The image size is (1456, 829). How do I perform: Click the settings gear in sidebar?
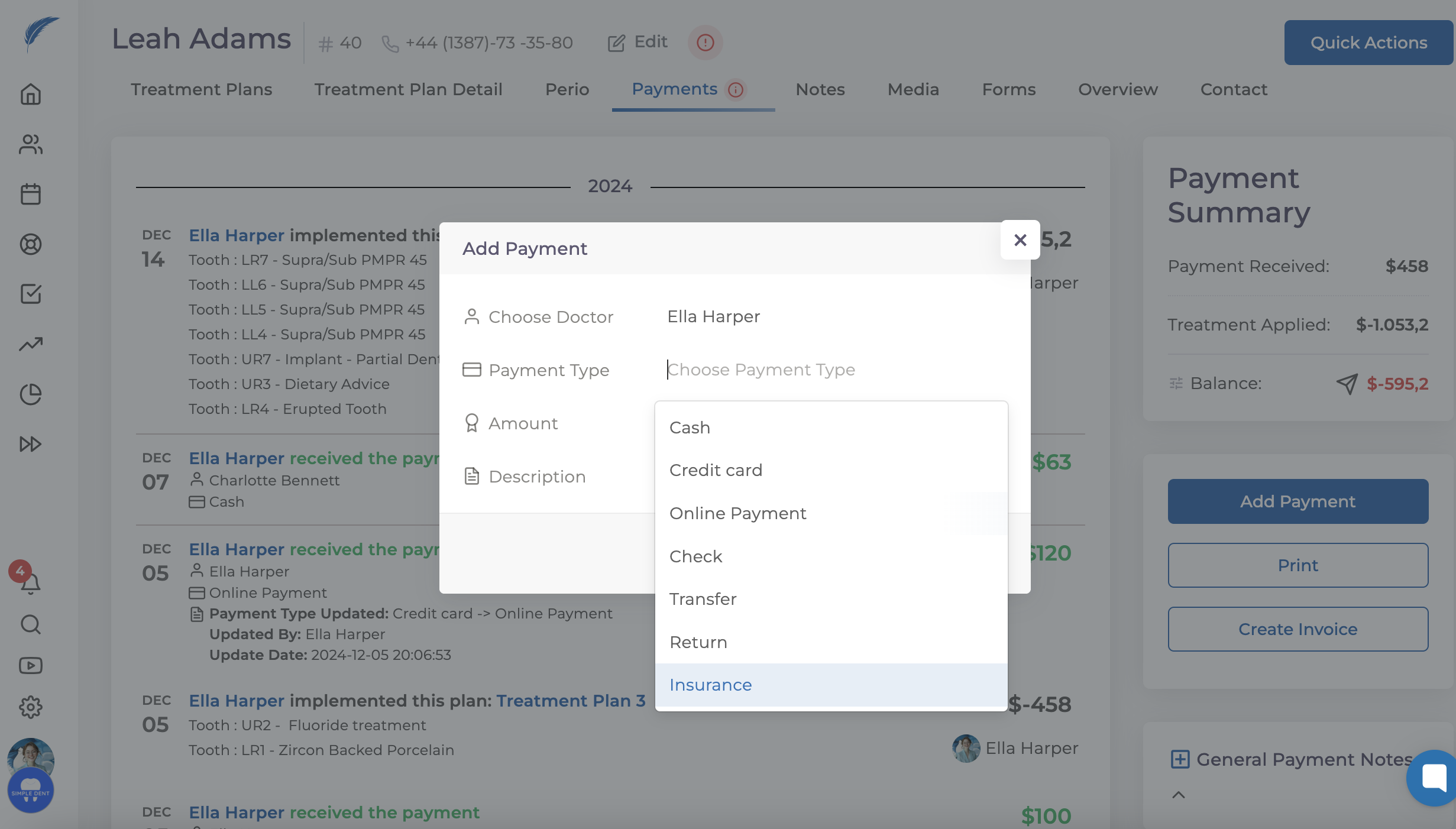click(x=31, y=707)
